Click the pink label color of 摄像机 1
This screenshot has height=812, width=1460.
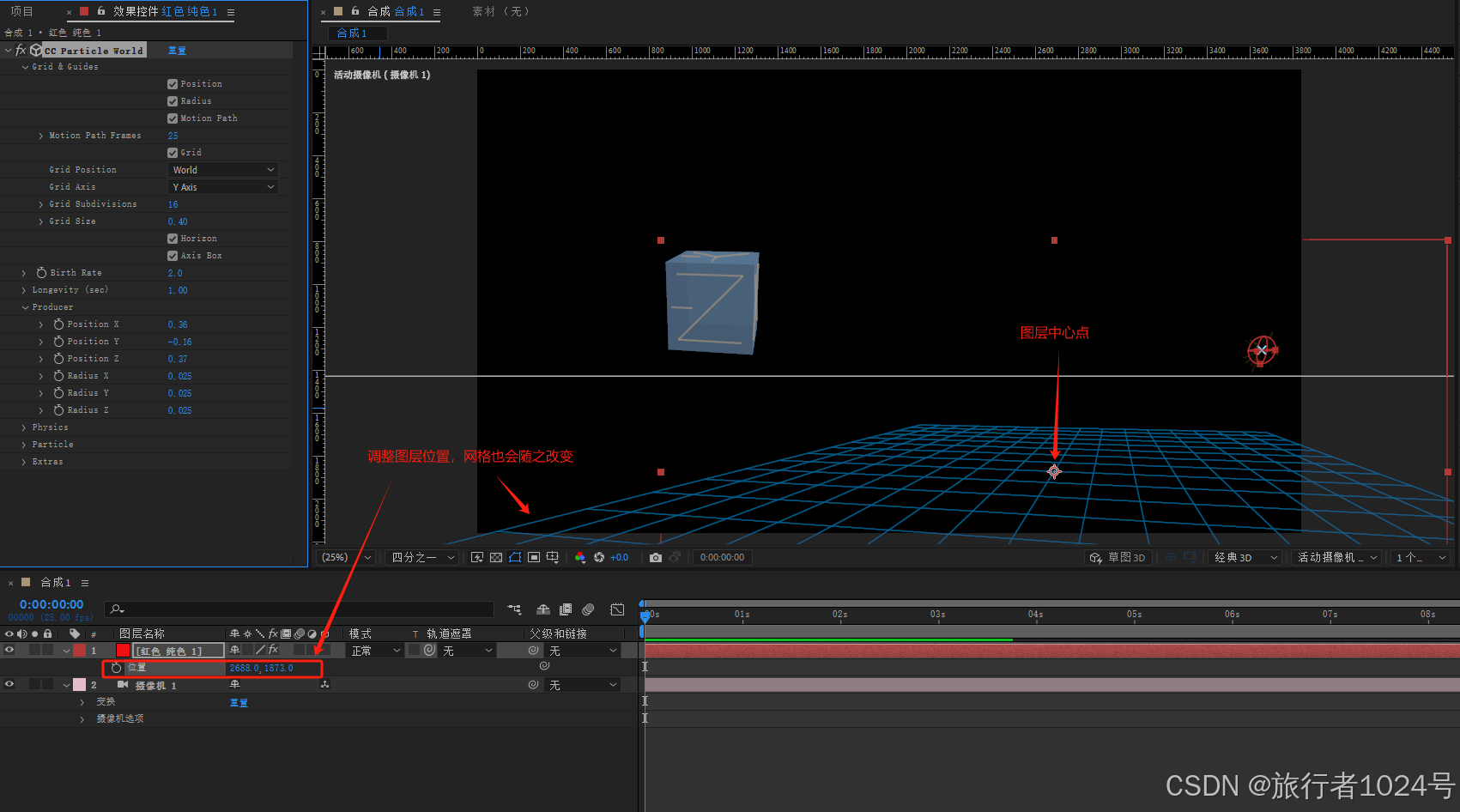(79, 685)
